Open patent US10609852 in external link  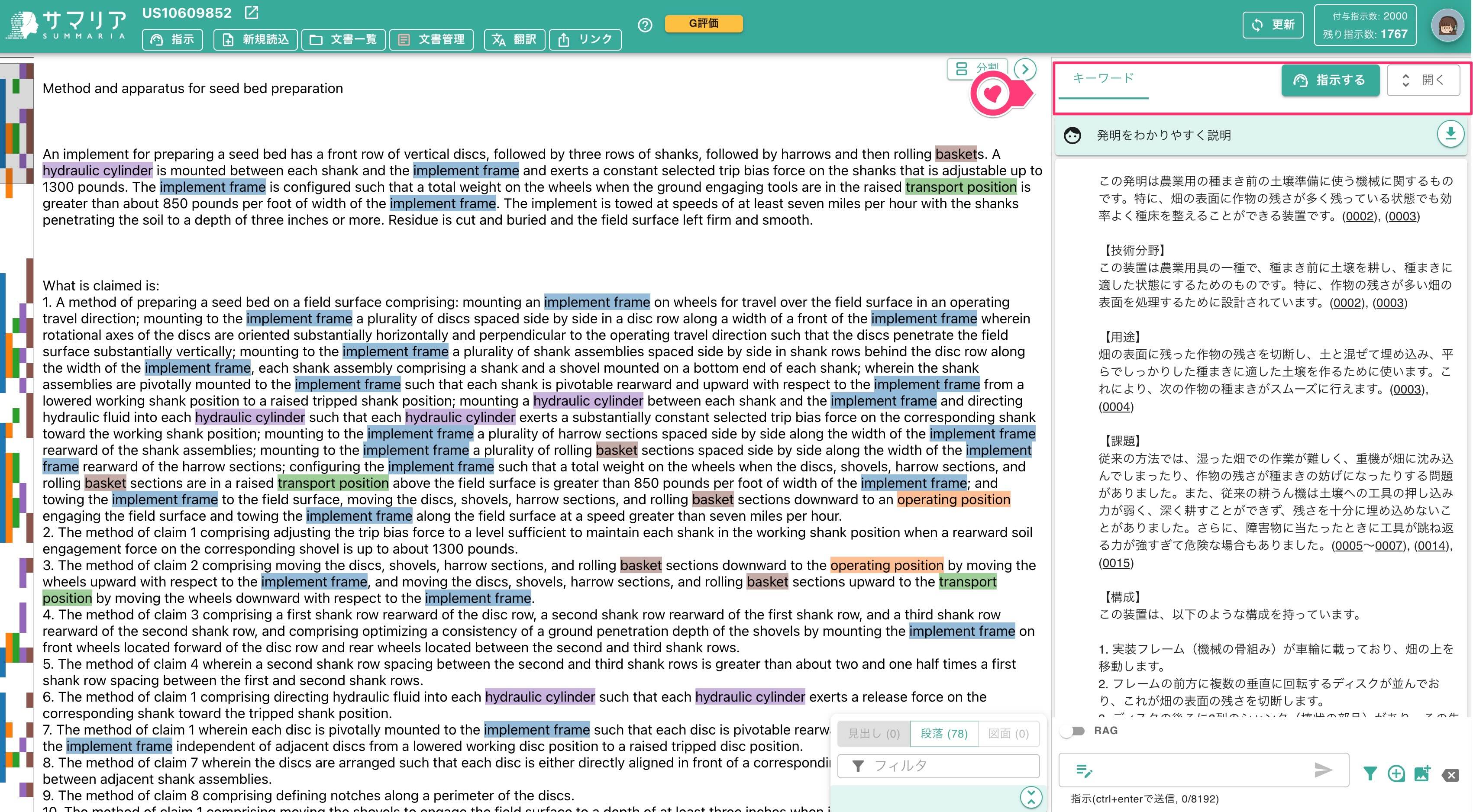point(251,13)
